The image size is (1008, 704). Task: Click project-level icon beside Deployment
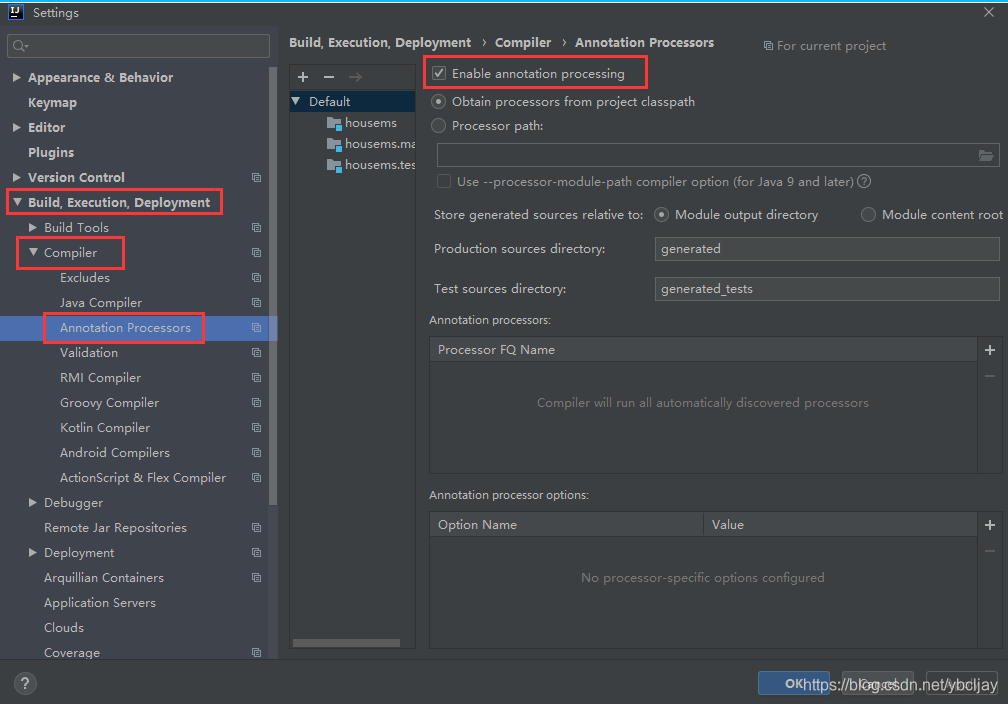coord(256,553)
